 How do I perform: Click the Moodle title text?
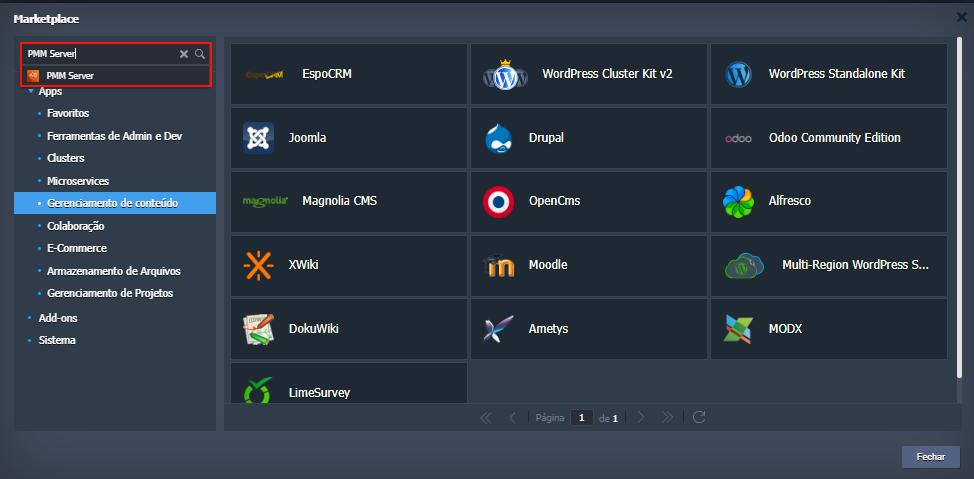coord(548,265)
